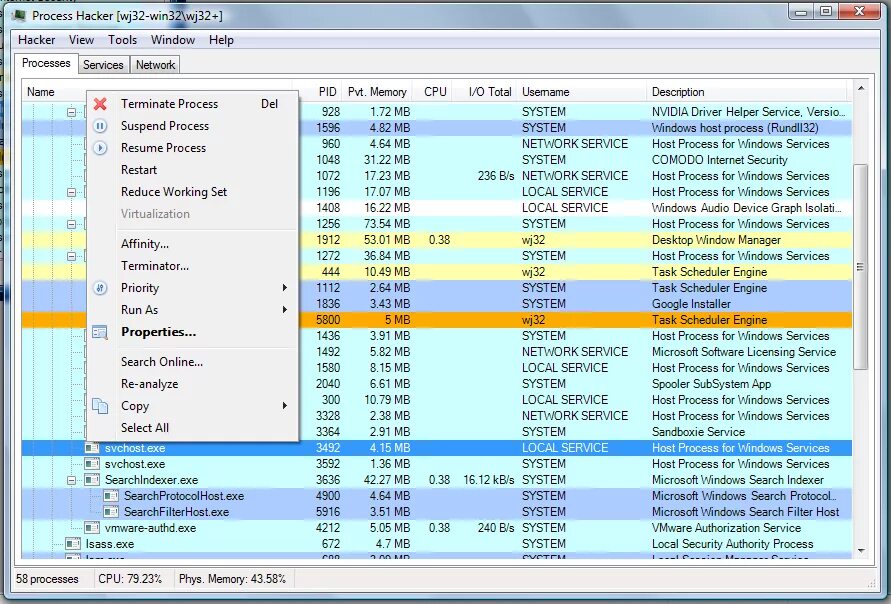
Task: Click the vmware-authd.exe process icon
Action: (x=91, y=528)
